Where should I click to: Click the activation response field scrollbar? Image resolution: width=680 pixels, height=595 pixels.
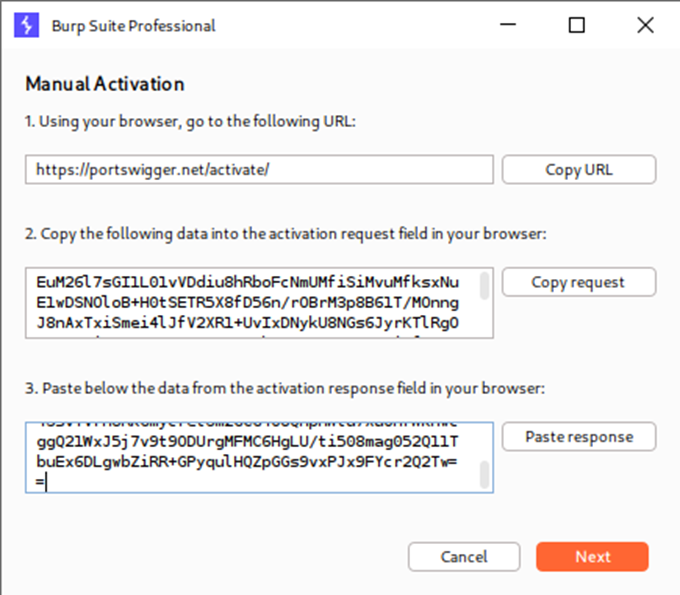pos(484,474)
